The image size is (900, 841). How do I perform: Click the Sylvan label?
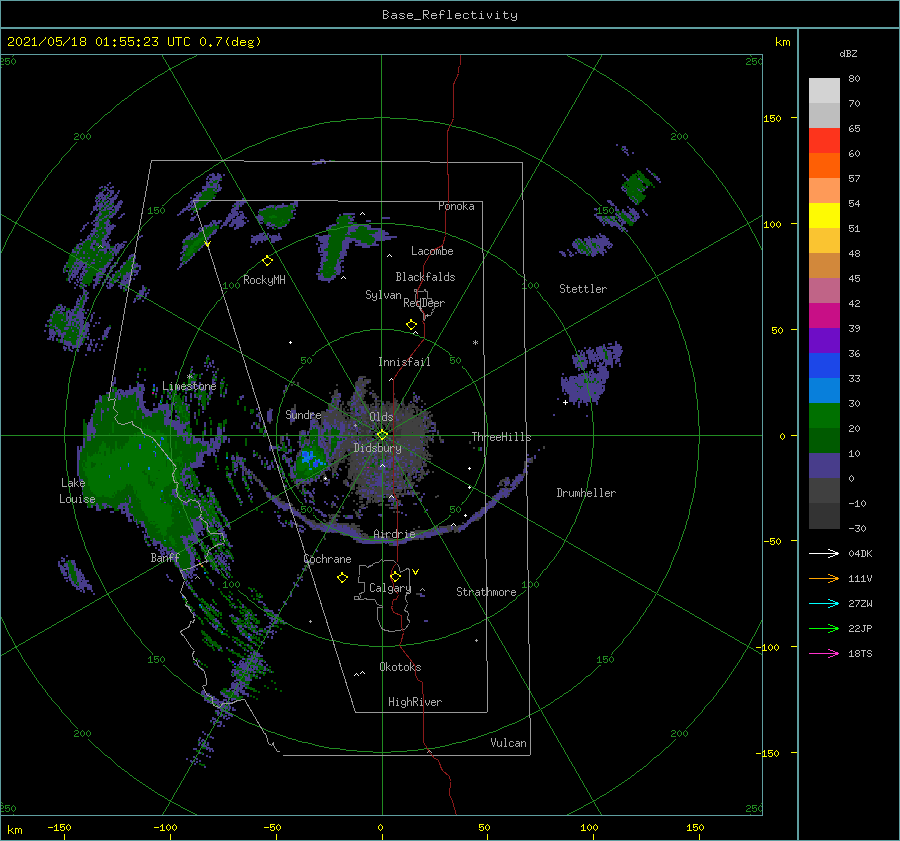[383, 295]
